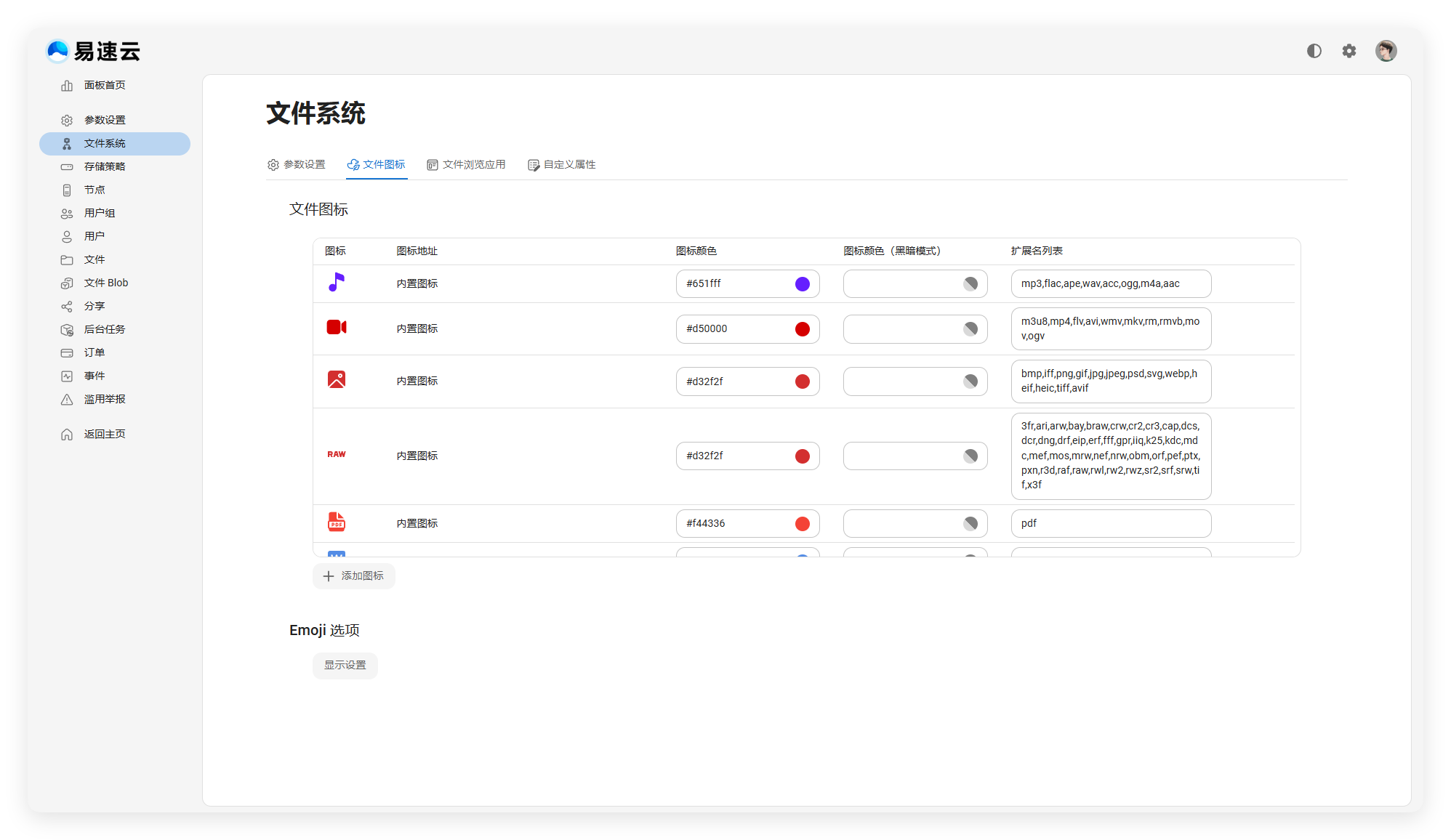Click 添加图标 button
Screen dimensions: 1451x840
pyautogui.click(x=354, y=576)
